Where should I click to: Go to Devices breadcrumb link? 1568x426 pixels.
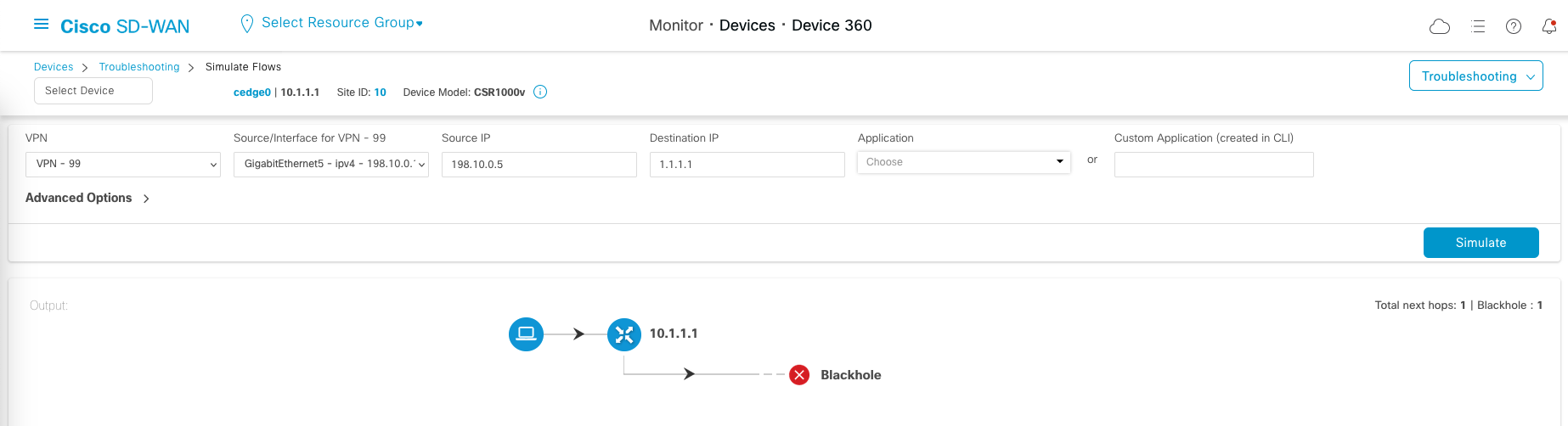pos(54,67)
